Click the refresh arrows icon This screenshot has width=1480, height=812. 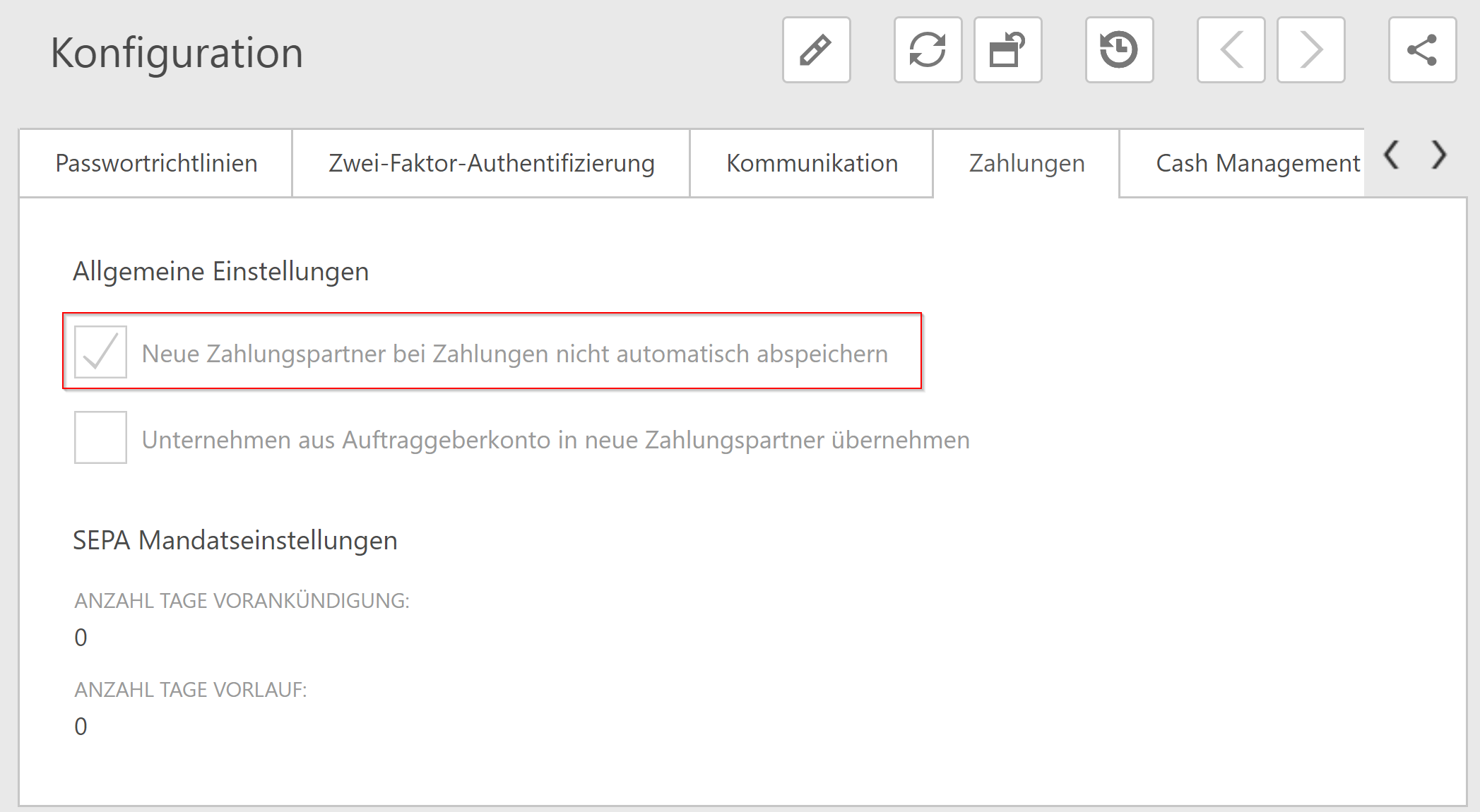click(x=928, y=50)
